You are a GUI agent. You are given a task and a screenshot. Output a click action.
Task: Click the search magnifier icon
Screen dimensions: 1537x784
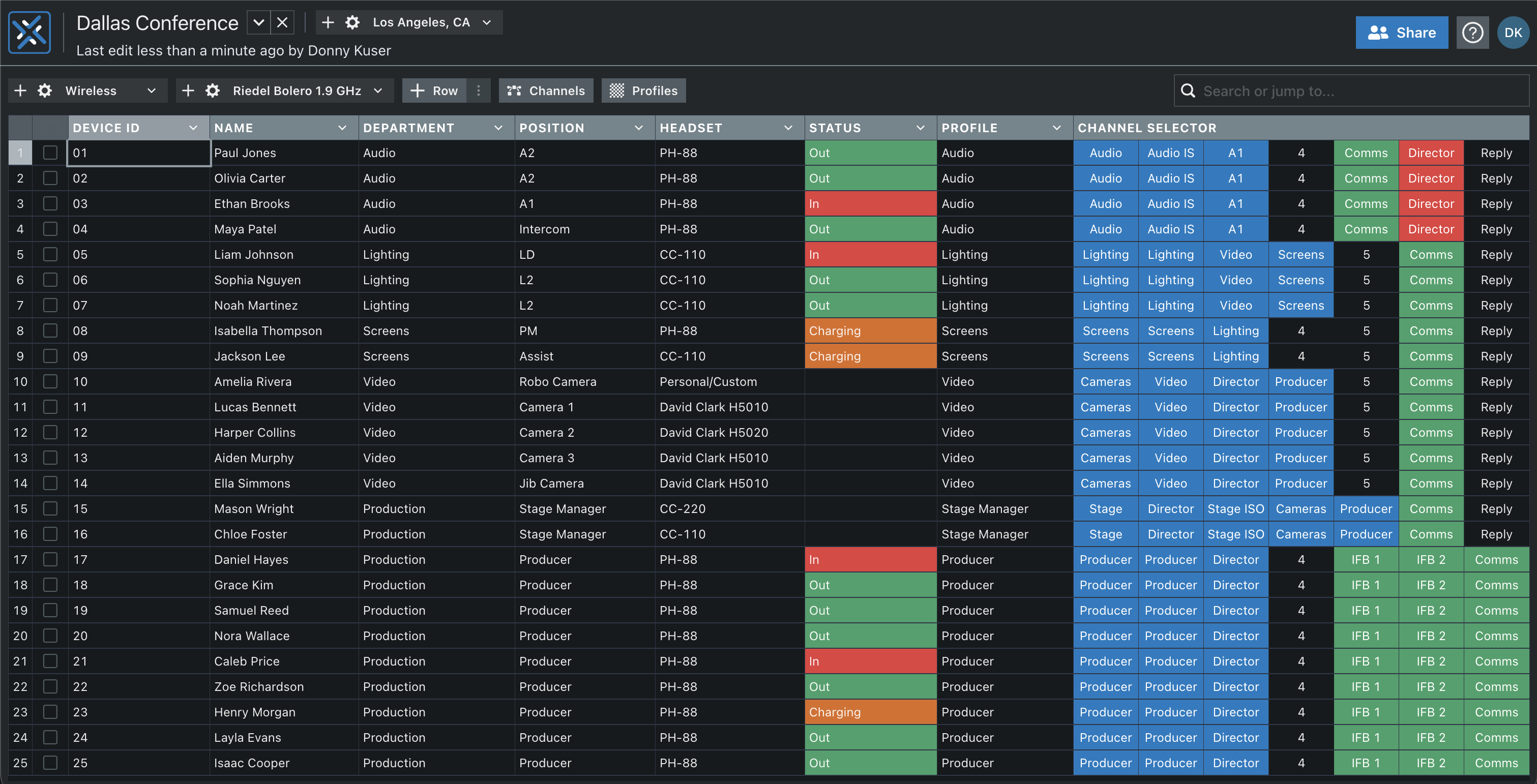coord(1188,91)
